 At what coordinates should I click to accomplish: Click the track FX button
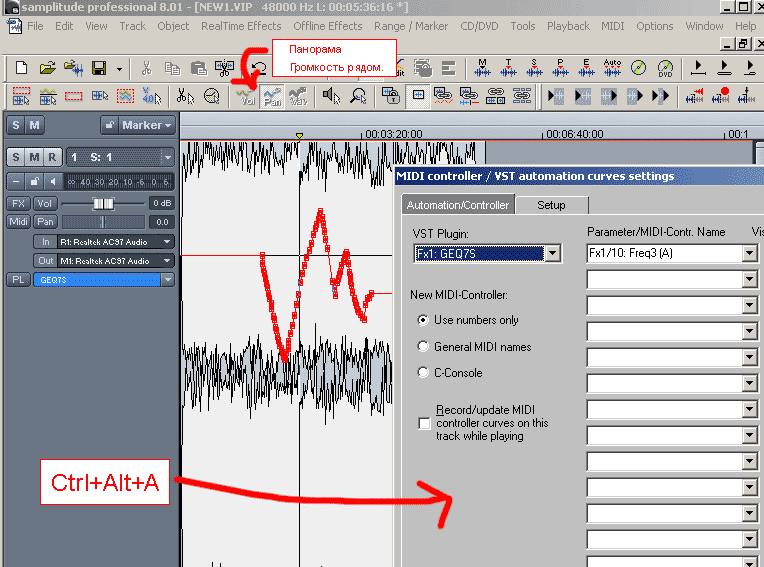19,203
